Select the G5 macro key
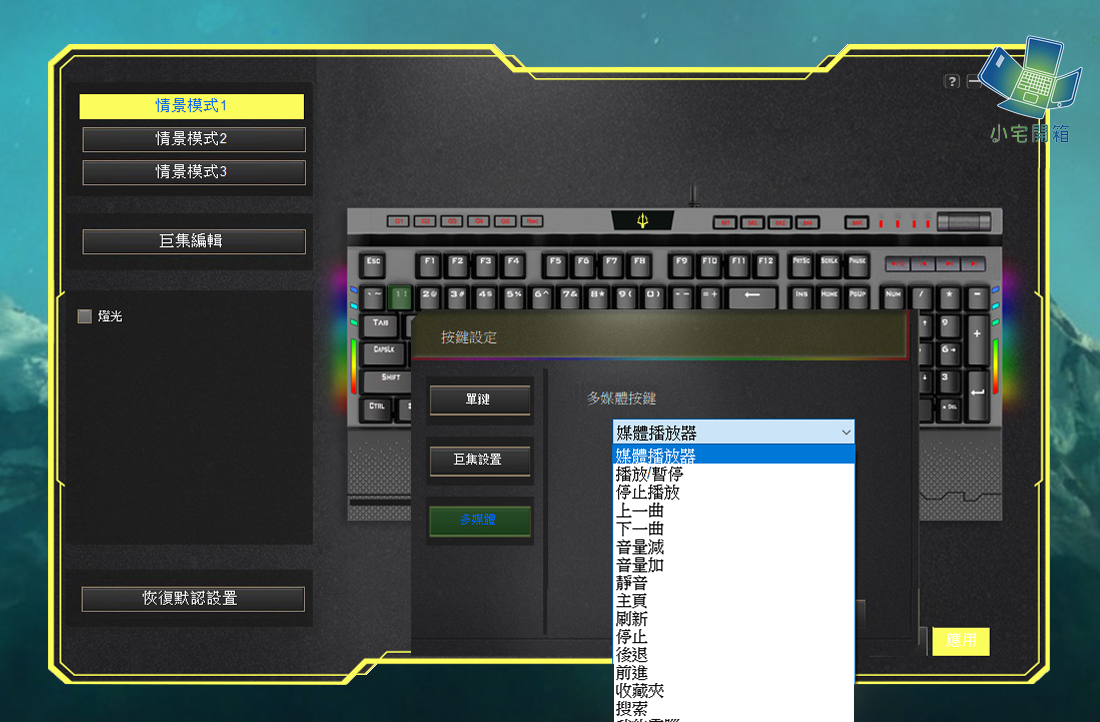 pos(505,221)
